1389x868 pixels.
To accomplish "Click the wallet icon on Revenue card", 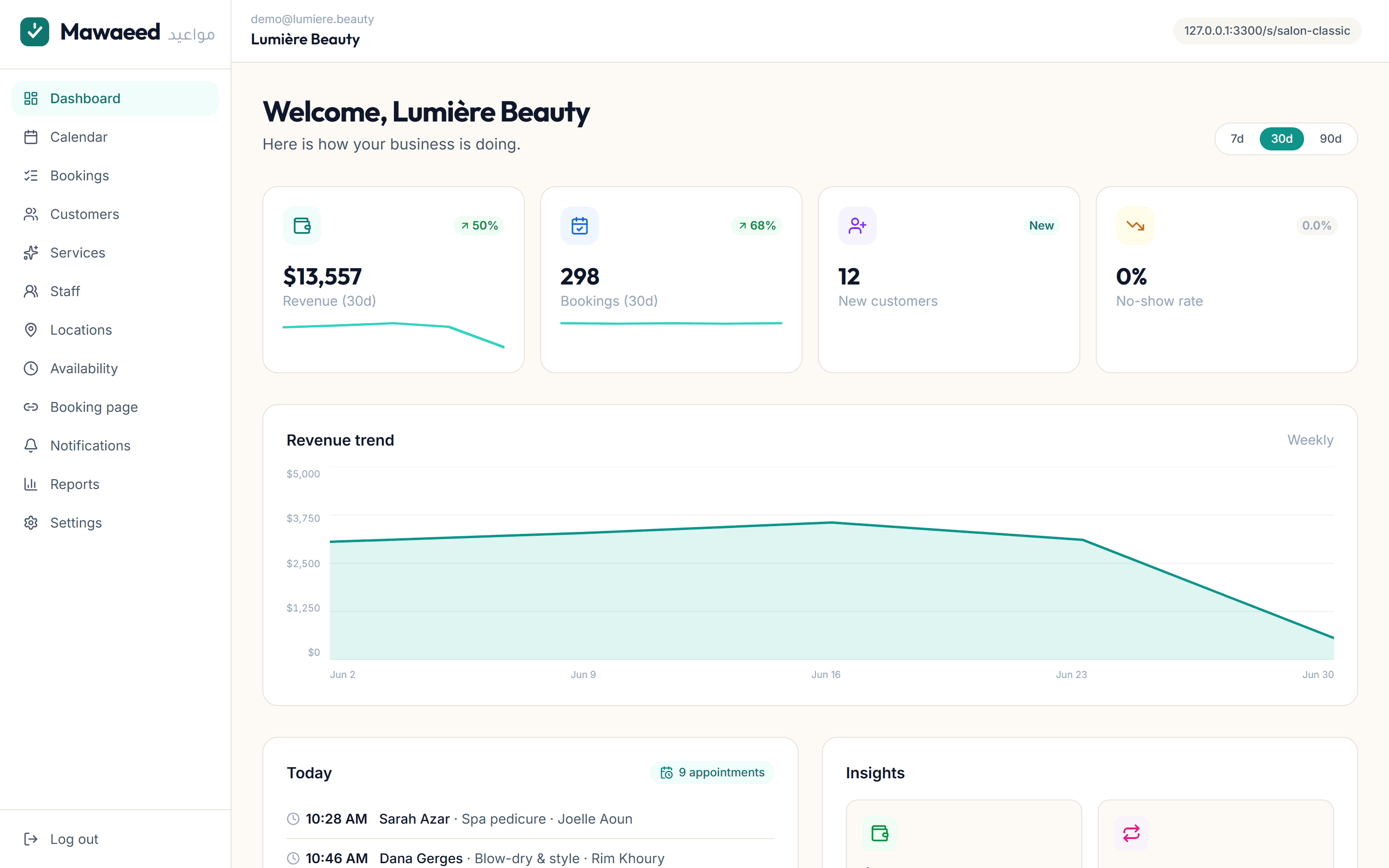I will pyautogui.click(x=302, y=226).
